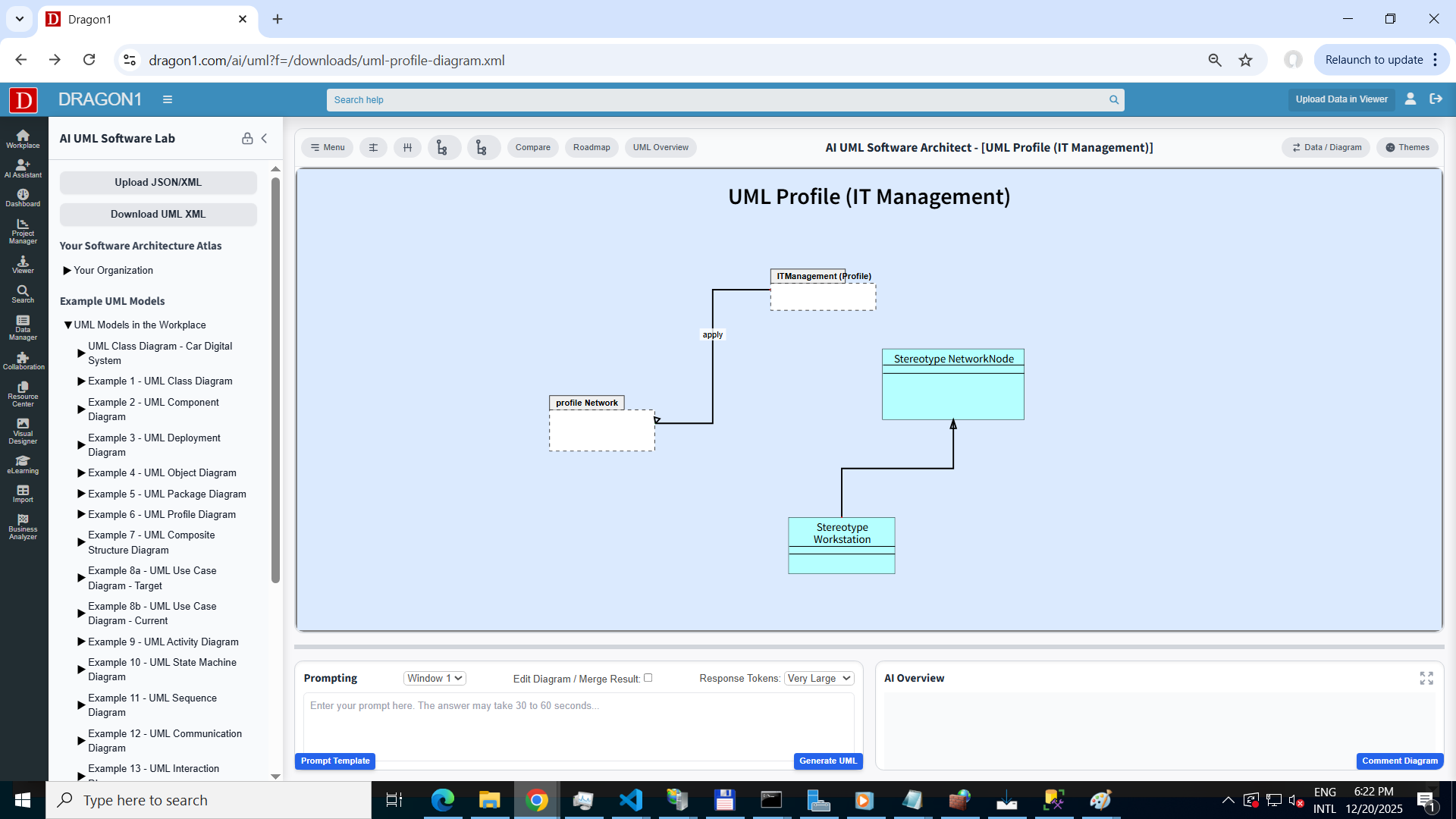Open the UML Overview tab
The width and height of the screenshot is (1456, 819).
pyautogui.click(x=660, y=147)
